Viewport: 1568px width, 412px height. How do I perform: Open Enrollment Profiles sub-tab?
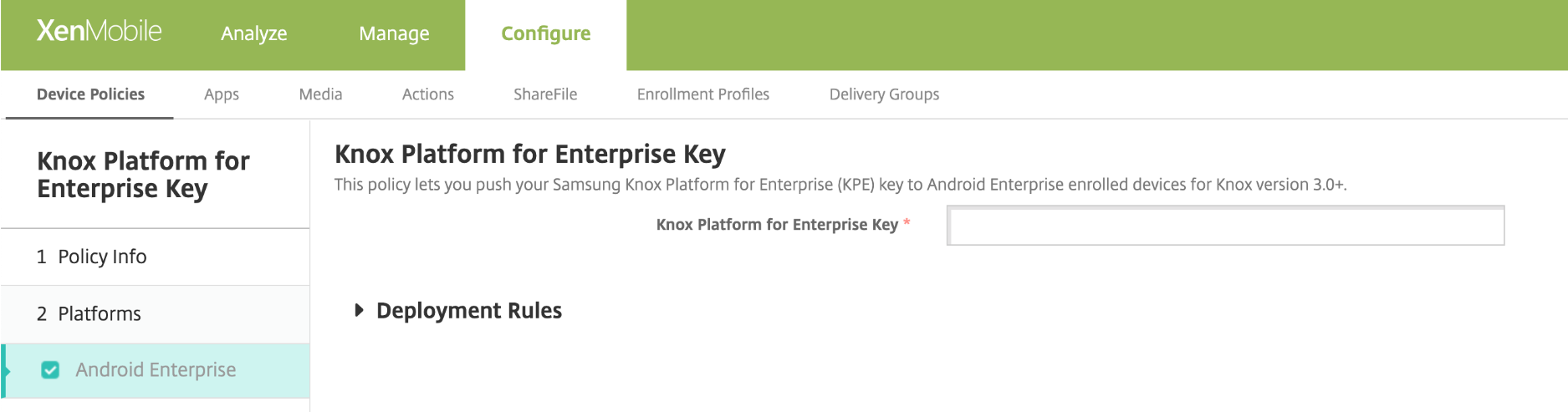click(702, 94)
